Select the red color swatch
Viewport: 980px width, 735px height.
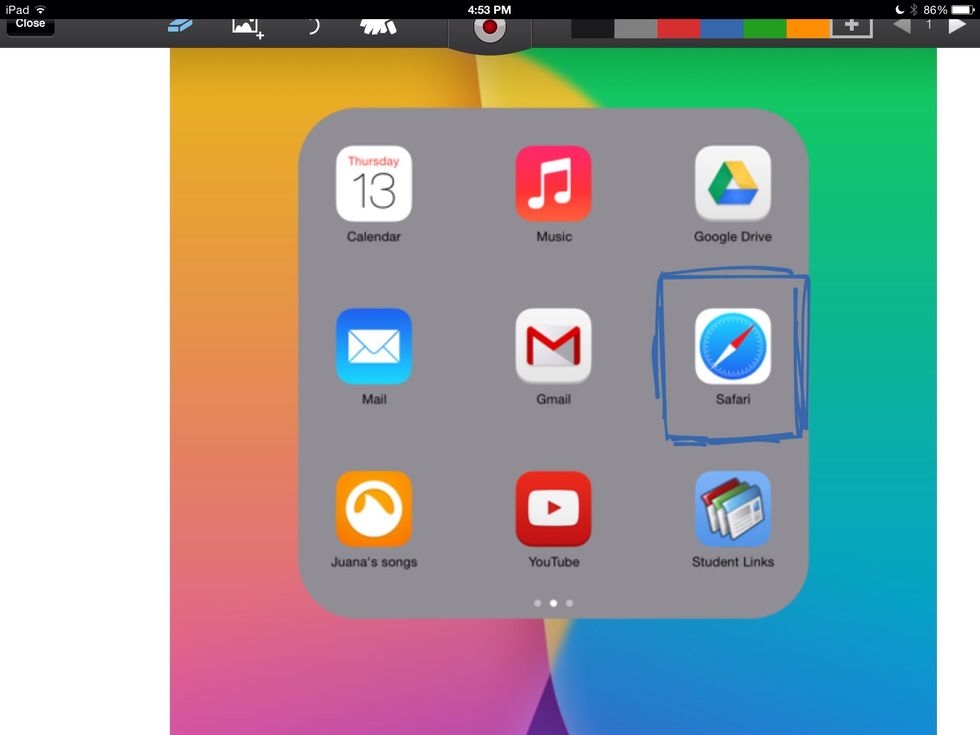coord(680,26)
